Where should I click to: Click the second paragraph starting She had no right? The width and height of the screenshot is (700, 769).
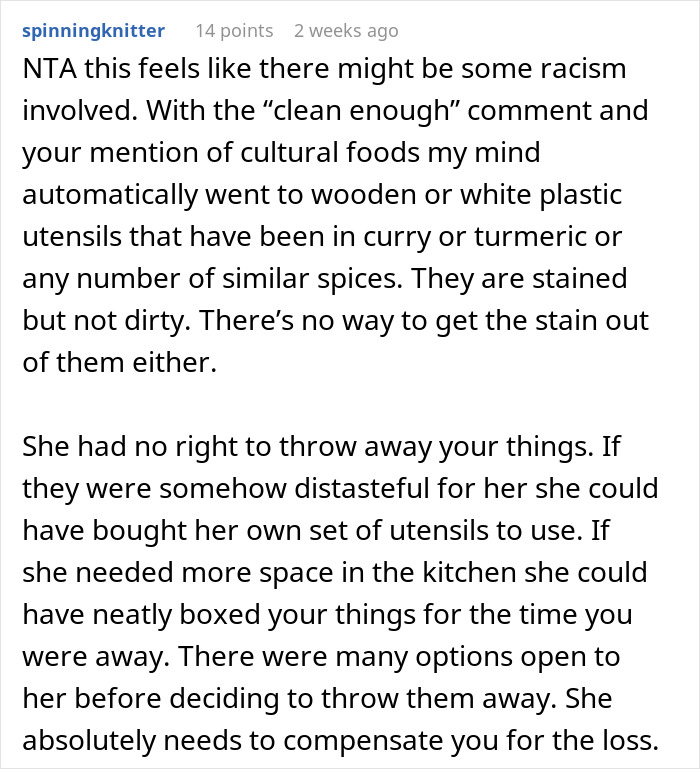pyautogui.click(x=340, y=593)
